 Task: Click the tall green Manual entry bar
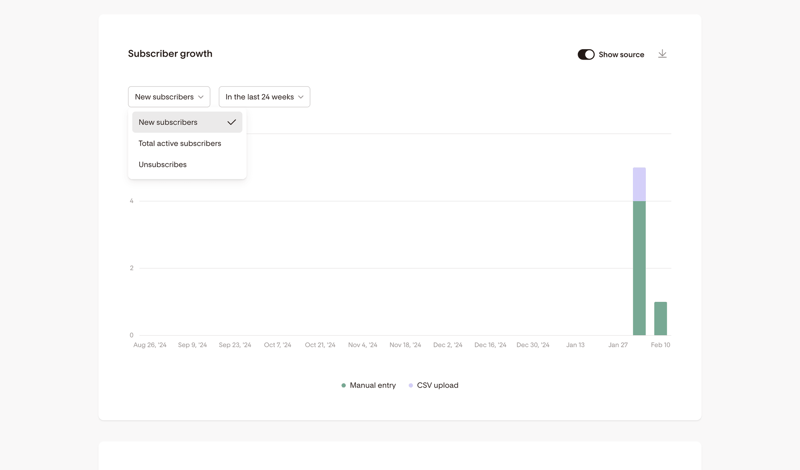coord(639,268)
